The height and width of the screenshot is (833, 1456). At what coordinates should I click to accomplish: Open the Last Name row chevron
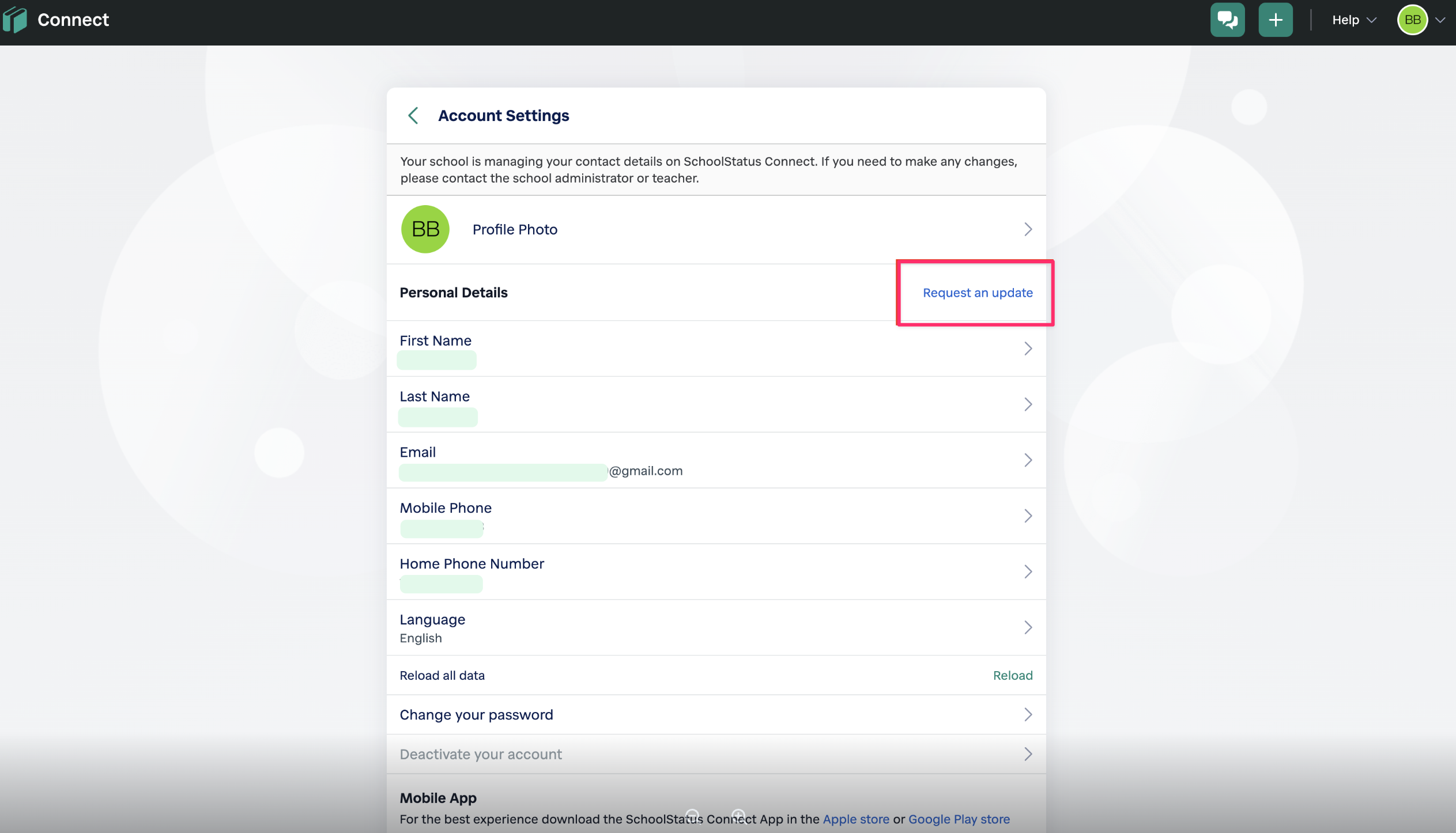tap(1028, 404)
